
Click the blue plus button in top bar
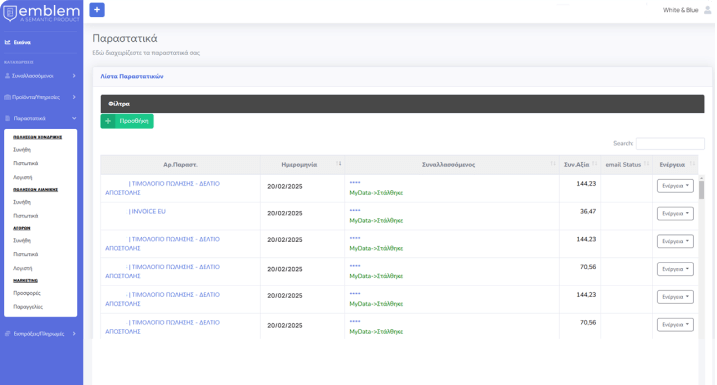coord(97,10)
